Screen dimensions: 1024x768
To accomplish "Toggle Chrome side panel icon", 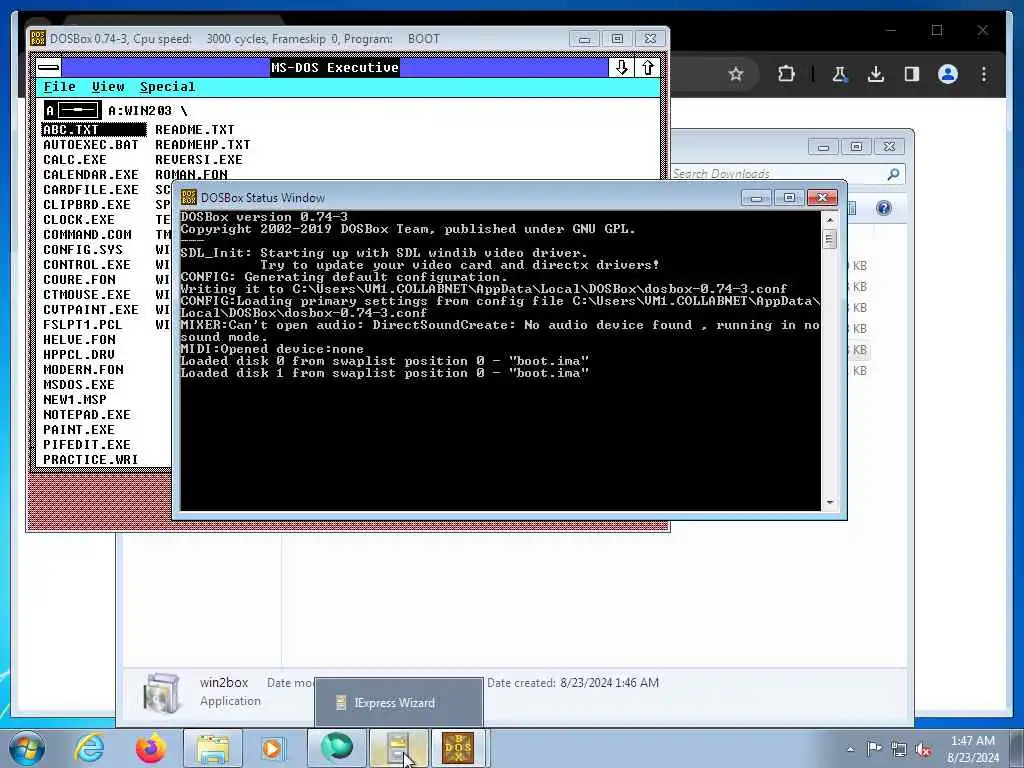I will (x=912, y=74).
